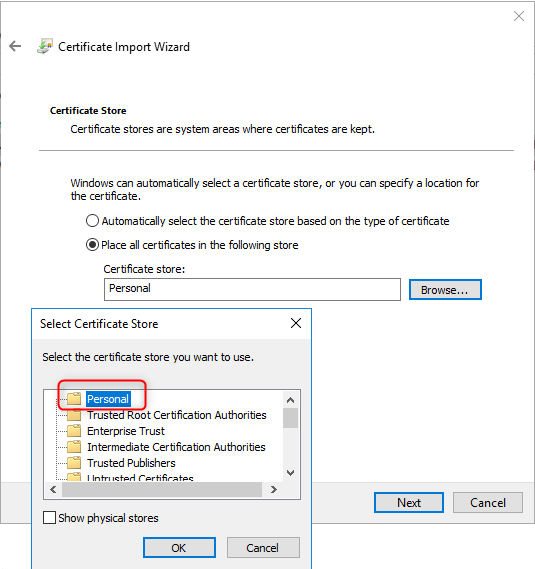Confirm store selection with OK

tap(179, 548)
